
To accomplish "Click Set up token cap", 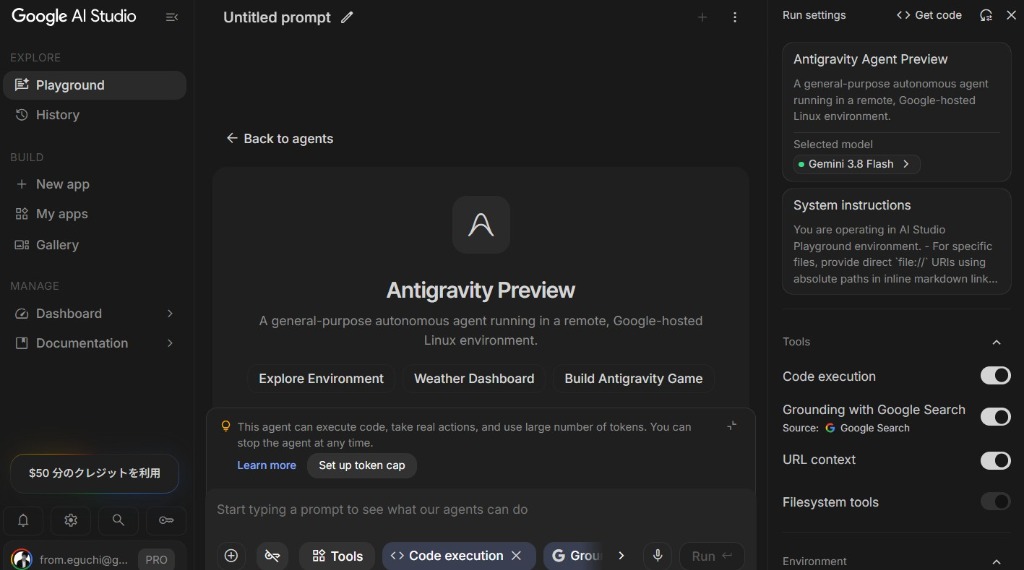I will pyautogui.click(x=362, y=466).
